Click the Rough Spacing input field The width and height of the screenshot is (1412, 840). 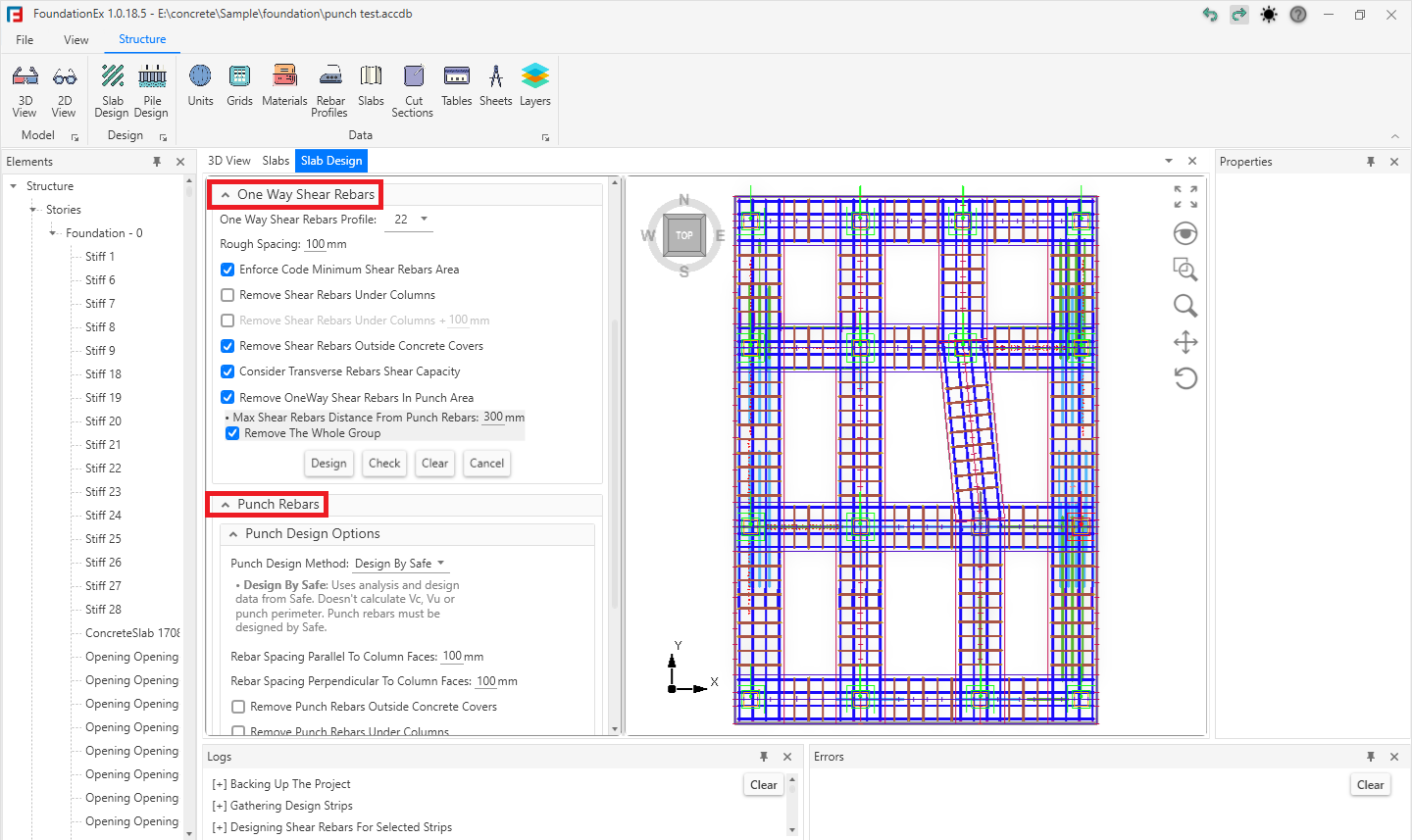tap(315, 244)
